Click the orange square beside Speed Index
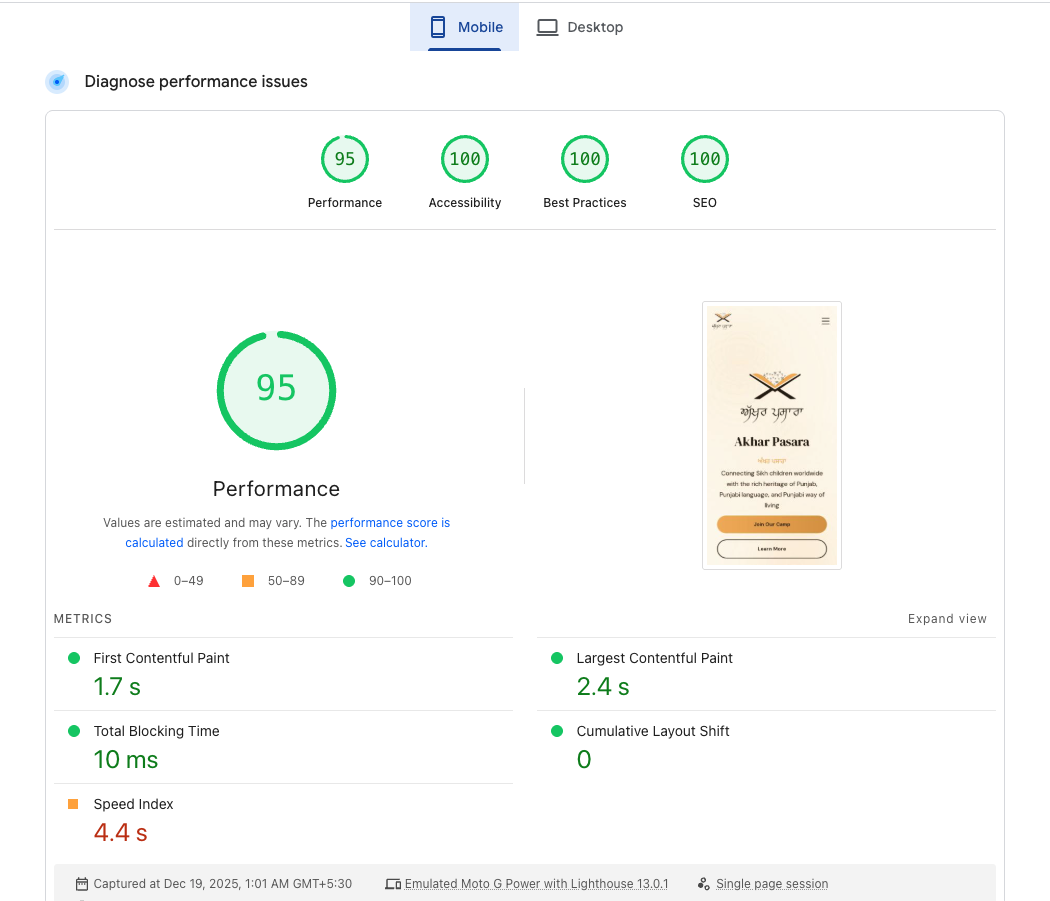The height and width of the screenshot is (901, 1050). [x=73, y=804]
